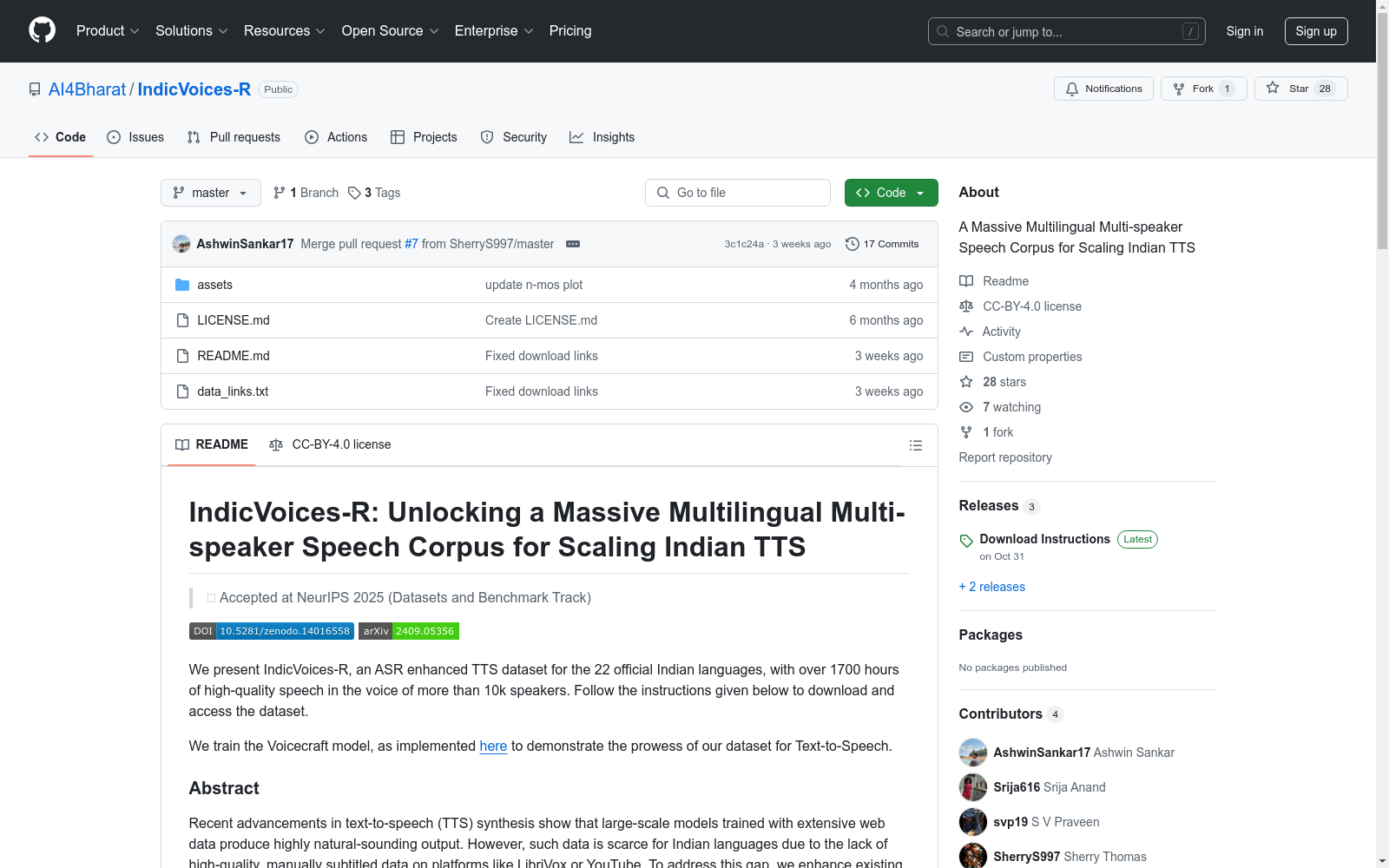Viewport: 1389px width, 868px height.
Task: Expand the Resources menu
Action: coord(285,31)
